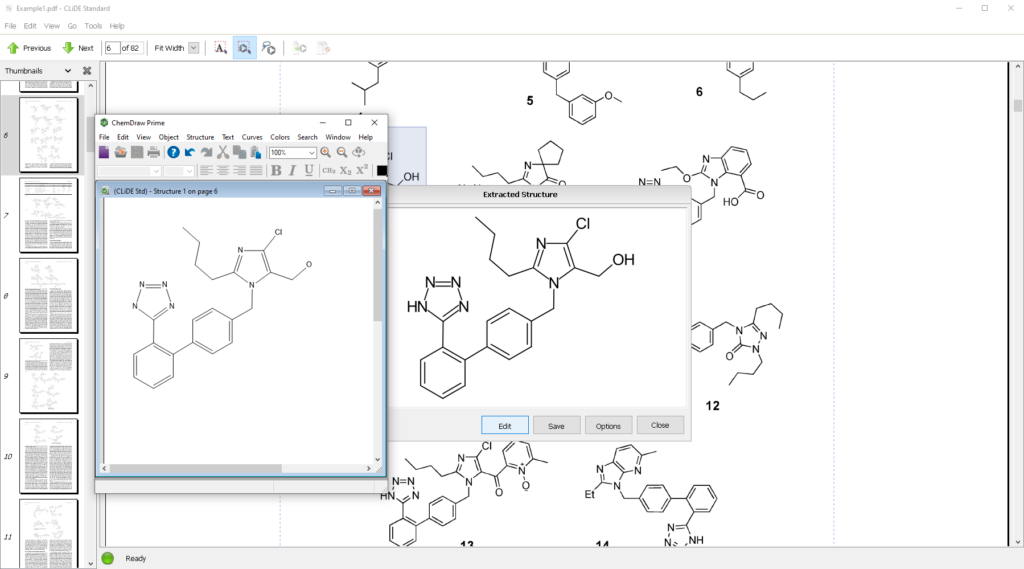Image resolution: width=1024 pixels, height=569 pixels.
Task: Click the ChemDraw undo arrow icon
Action: 190,152
